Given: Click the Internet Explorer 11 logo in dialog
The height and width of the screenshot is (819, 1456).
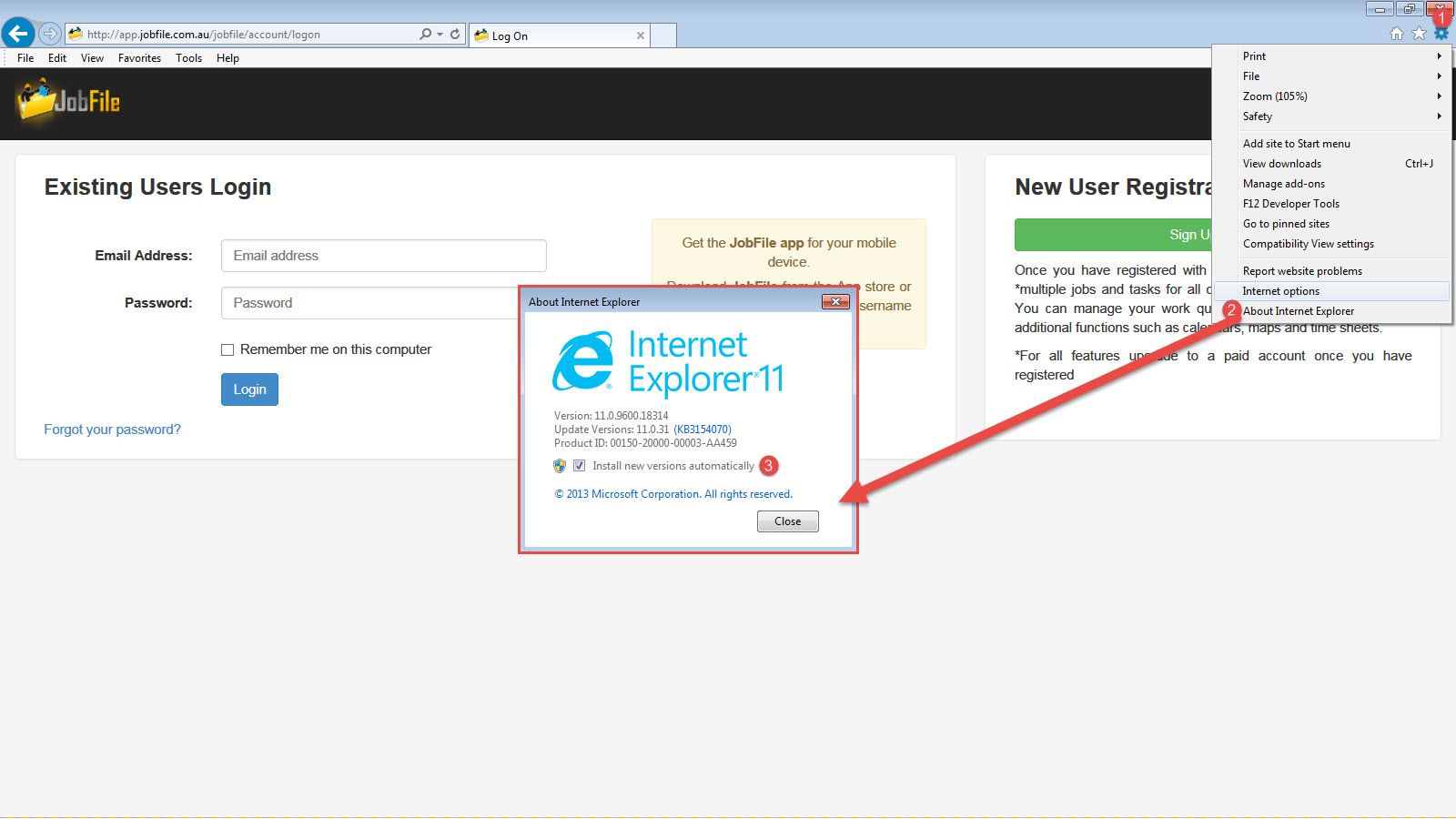Looking at the screenshot, I should tap(669, 362).
